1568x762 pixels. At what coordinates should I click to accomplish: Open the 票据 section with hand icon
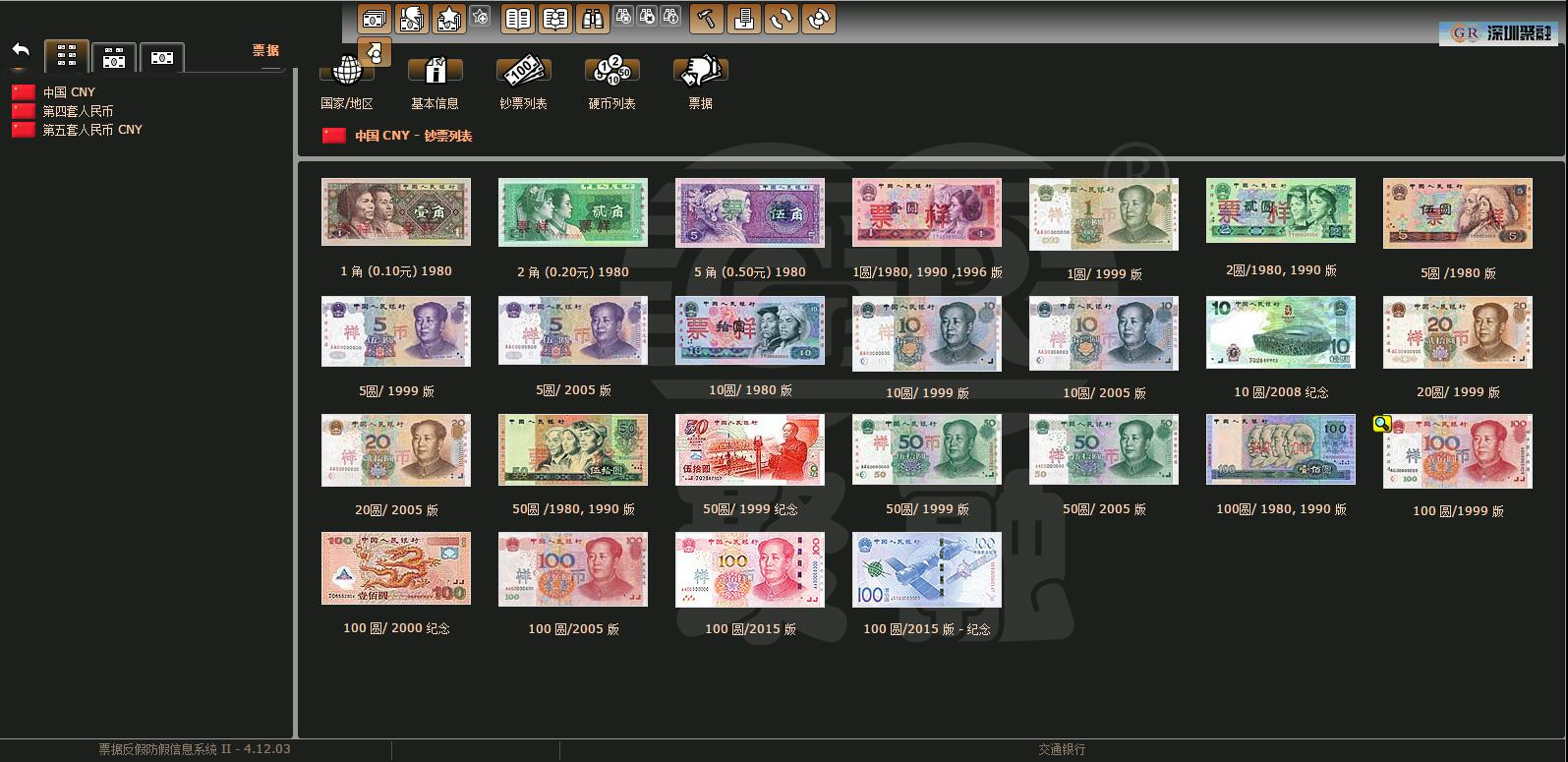point(700,83)
